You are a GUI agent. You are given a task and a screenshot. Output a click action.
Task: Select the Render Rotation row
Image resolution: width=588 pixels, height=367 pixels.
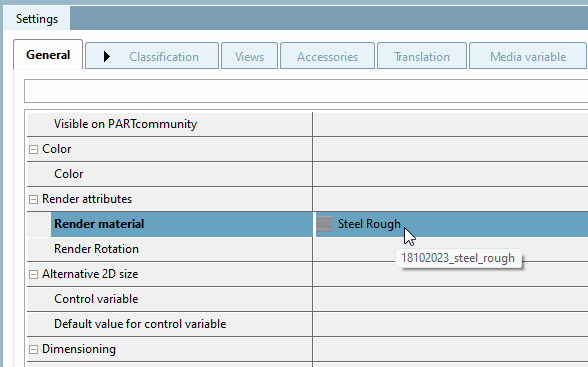[x=170, y=249]
